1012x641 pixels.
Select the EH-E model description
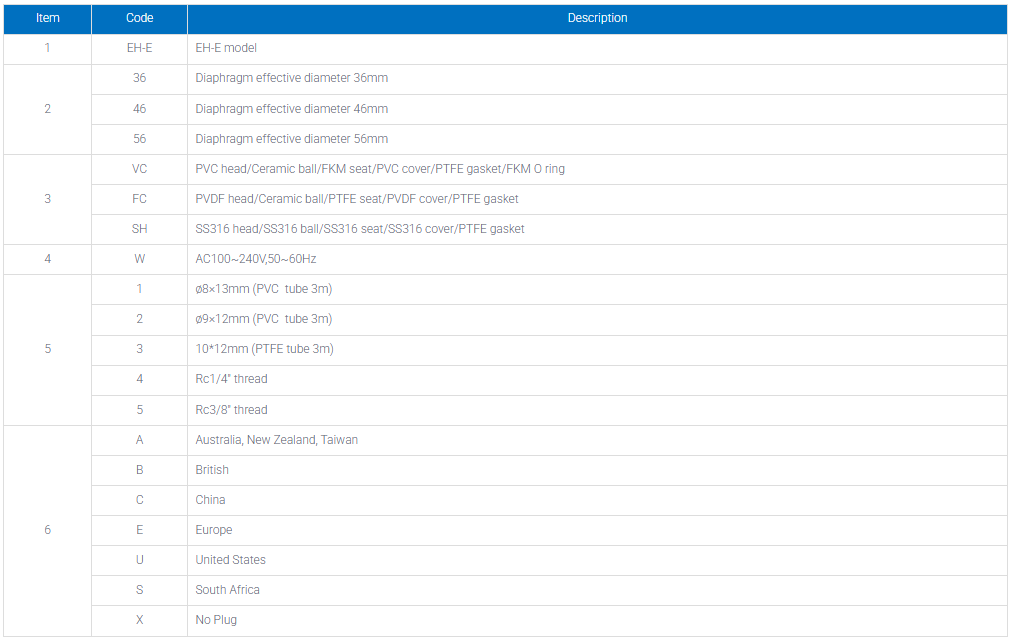click(226, 48)
